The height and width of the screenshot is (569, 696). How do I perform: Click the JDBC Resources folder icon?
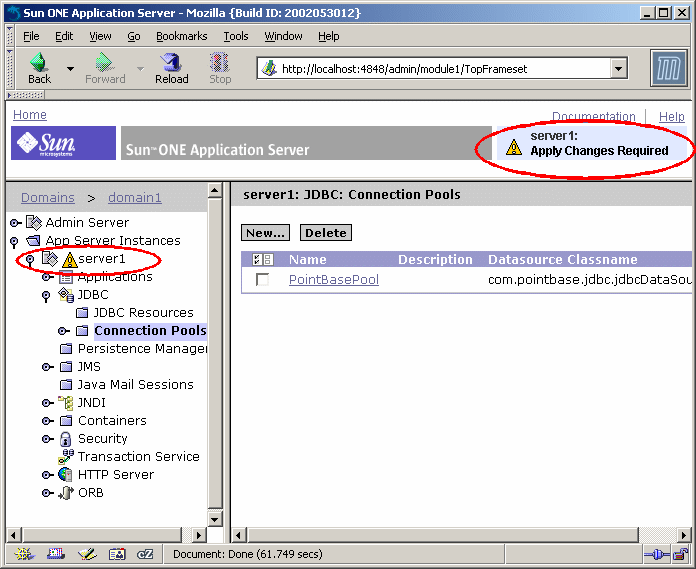pos(82,313)
